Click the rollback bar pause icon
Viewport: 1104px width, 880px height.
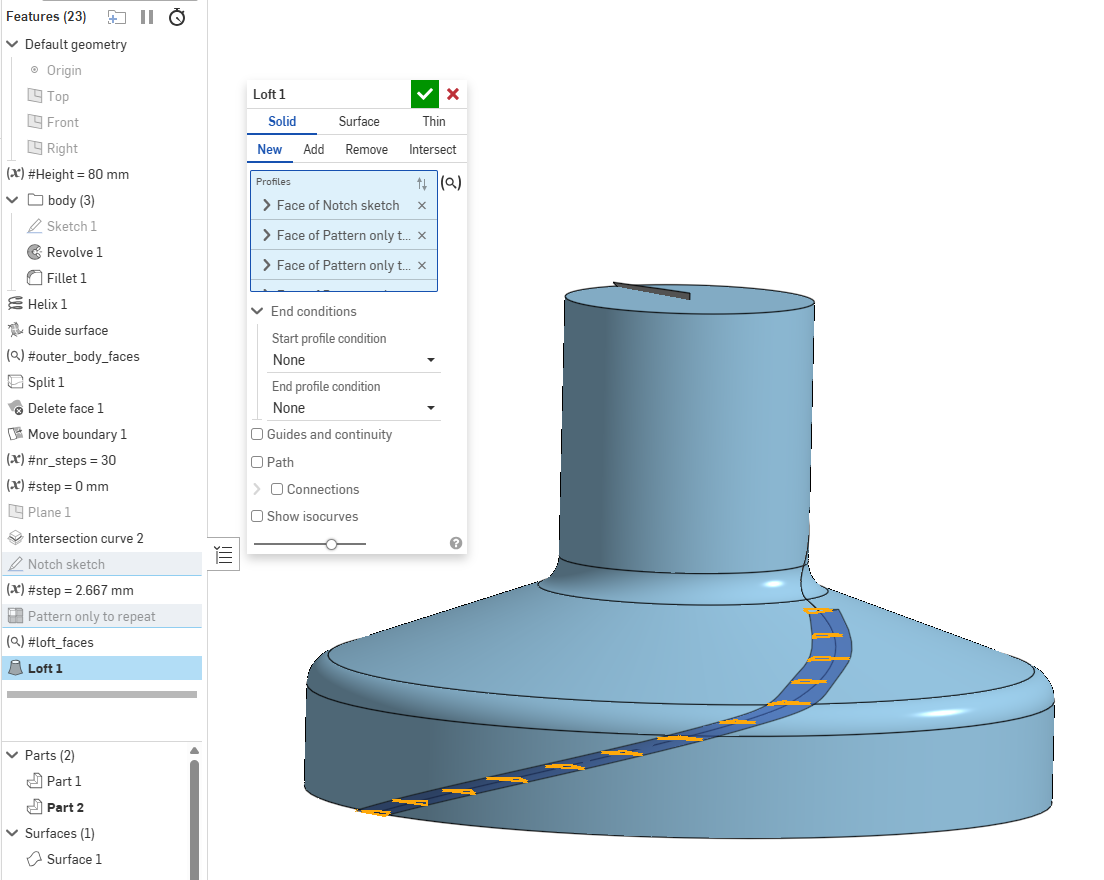click(x=147, y=17)
